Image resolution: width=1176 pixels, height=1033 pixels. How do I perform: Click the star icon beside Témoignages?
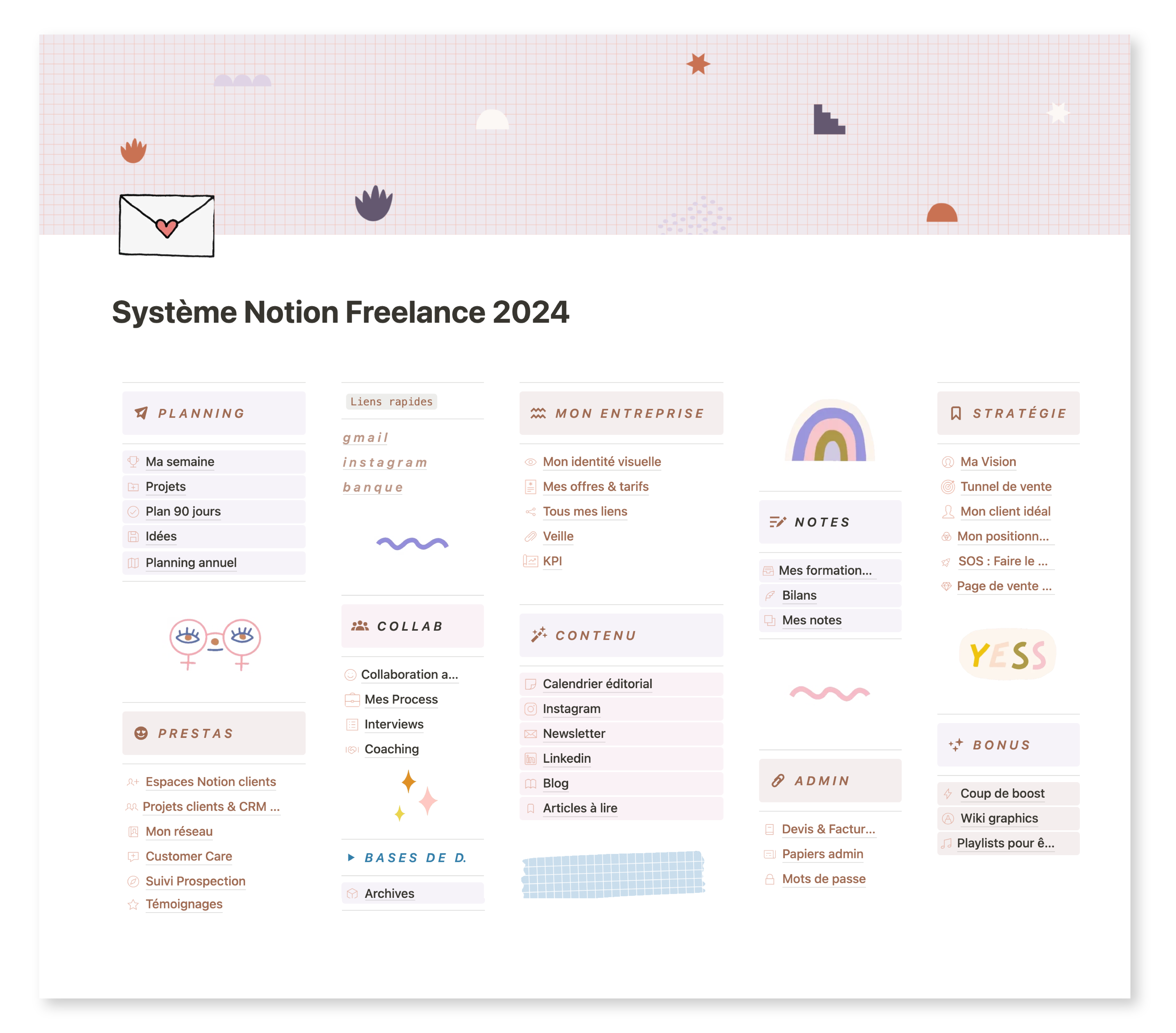pyautogui.click(x=133, y=905)
